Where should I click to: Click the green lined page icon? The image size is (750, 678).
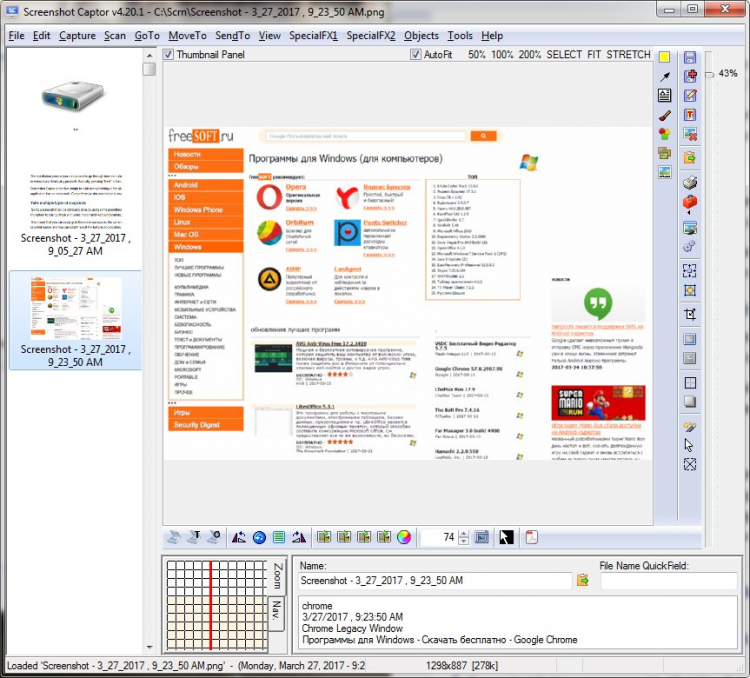279,537
